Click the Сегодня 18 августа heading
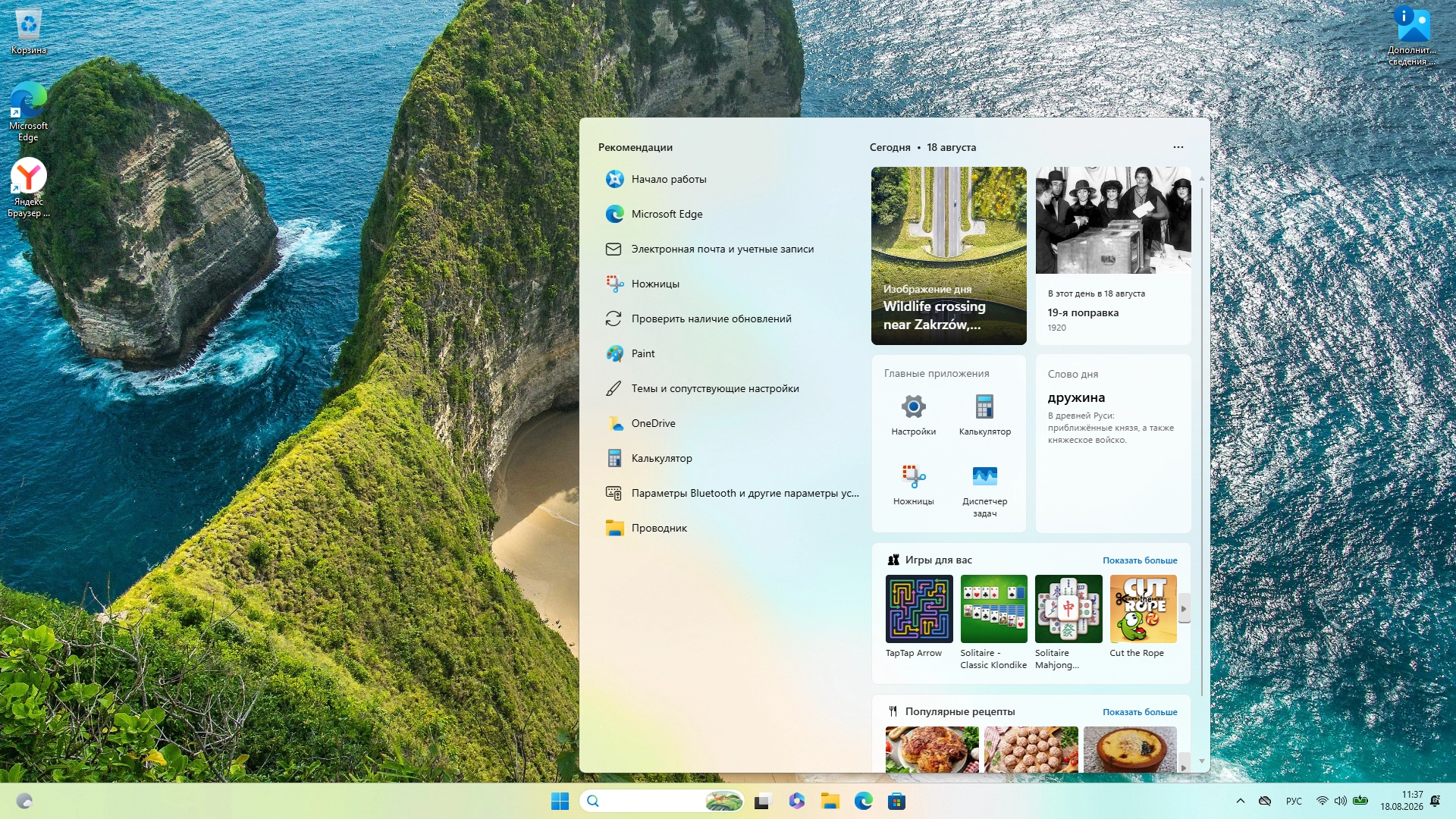The height and width of the screenshot is (819, 1456). pyautogui.click(x=923, y=147)
